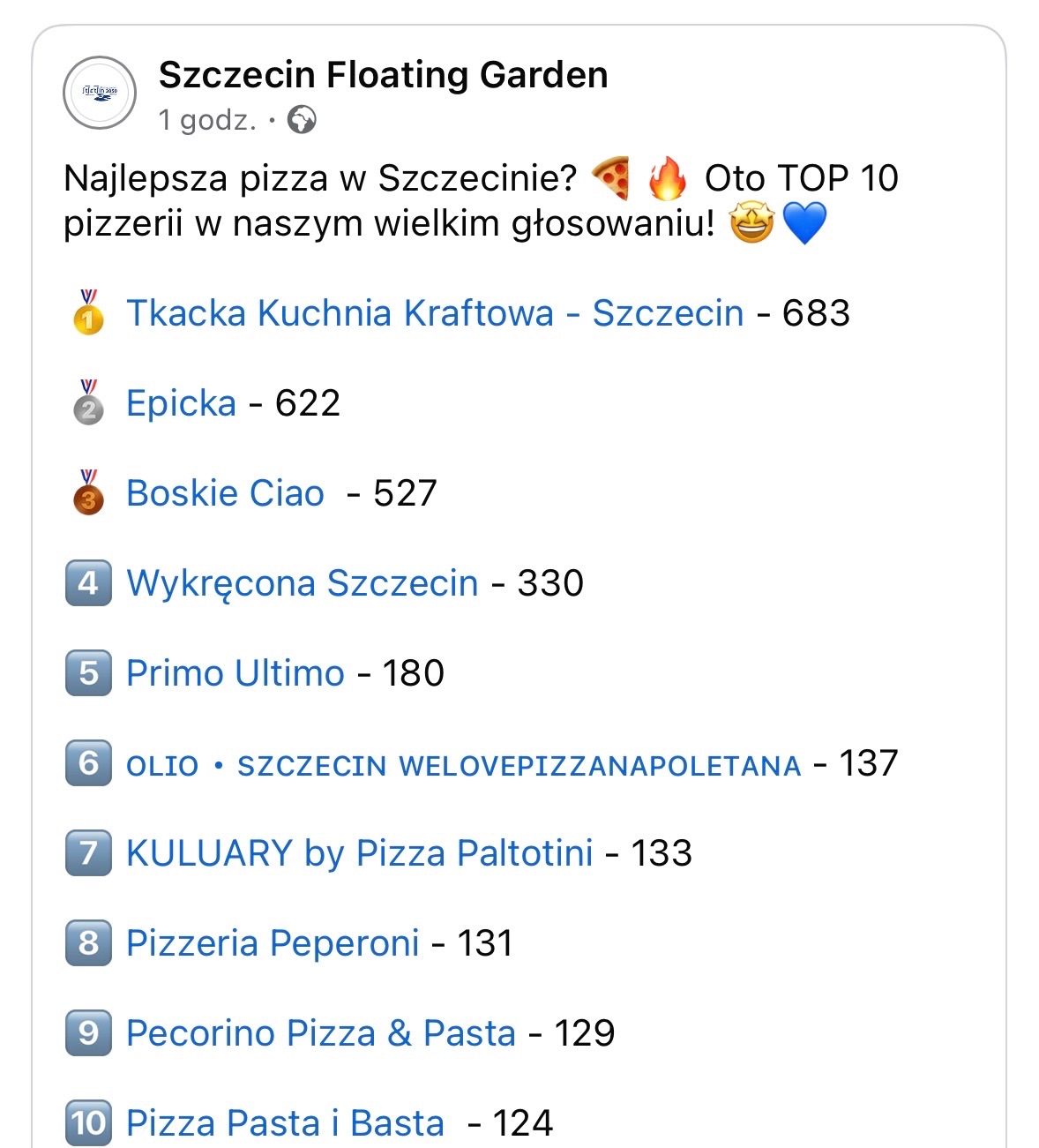Follow the Boskie Ciao link
Image resolution: width=1039 pixels, height=1148 pixels.
tap(225, 493)
